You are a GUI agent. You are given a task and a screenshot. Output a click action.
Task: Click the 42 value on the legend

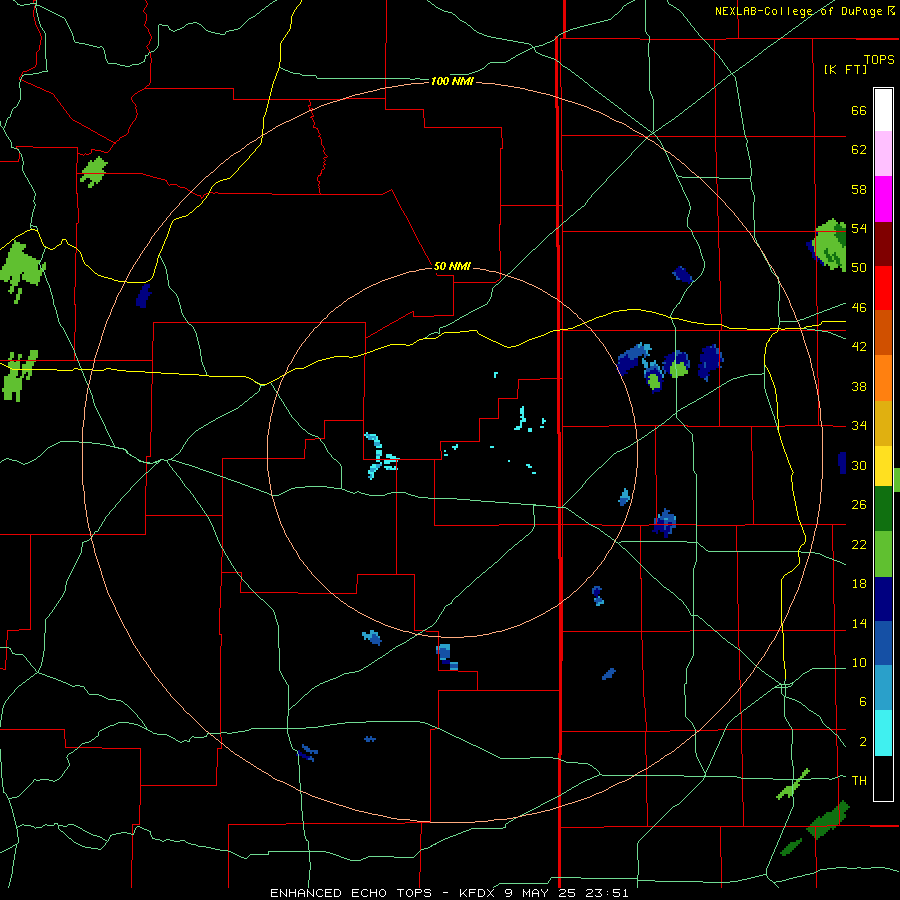(x=859, y=347)
